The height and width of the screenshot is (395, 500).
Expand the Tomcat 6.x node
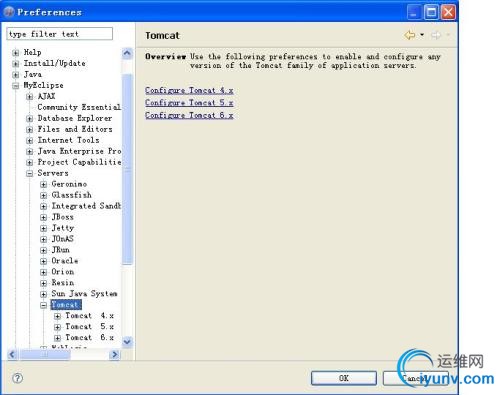click(x=57, y=338)
